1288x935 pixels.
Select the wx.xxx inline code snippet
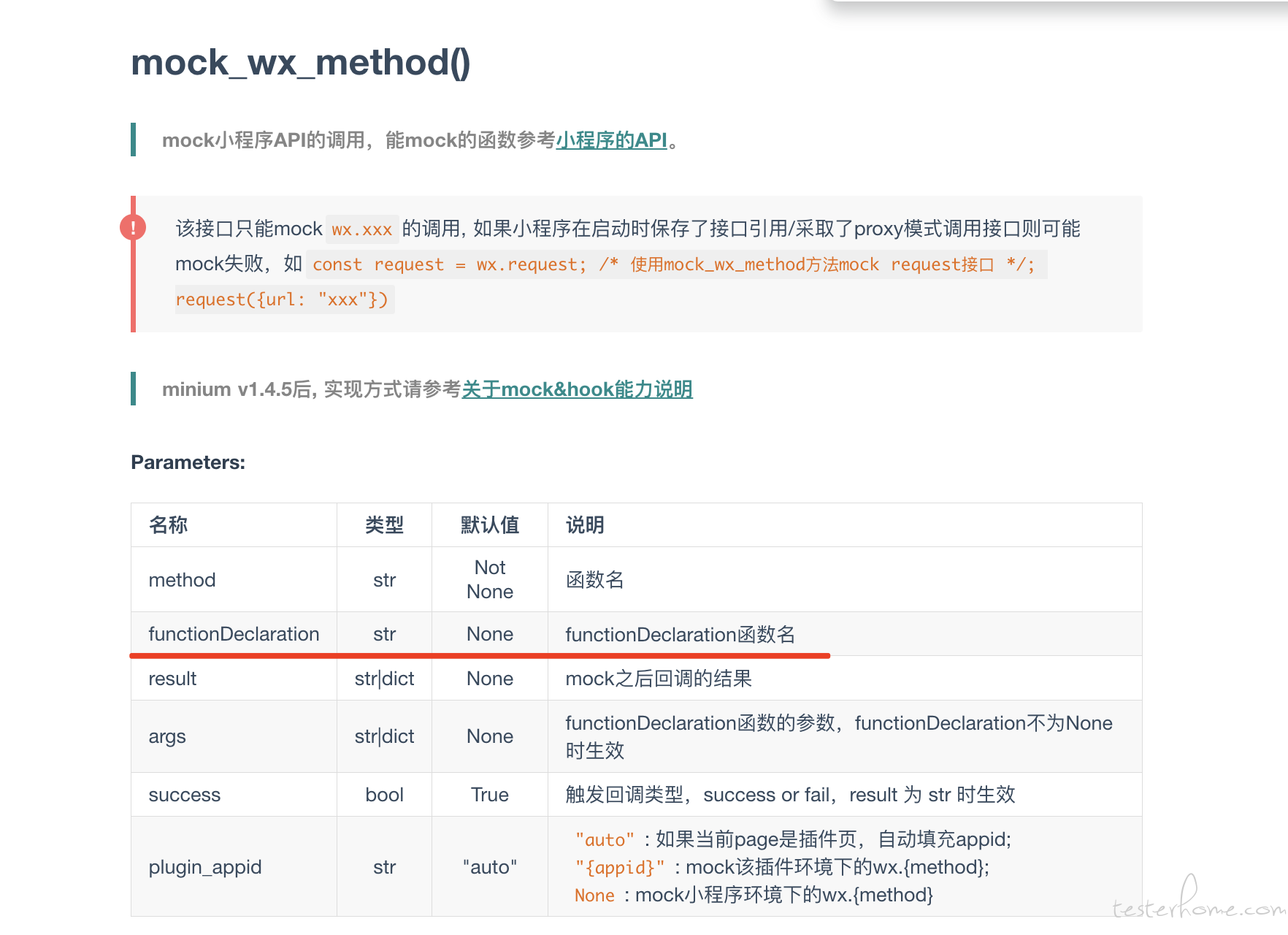[x=362, y=229]
